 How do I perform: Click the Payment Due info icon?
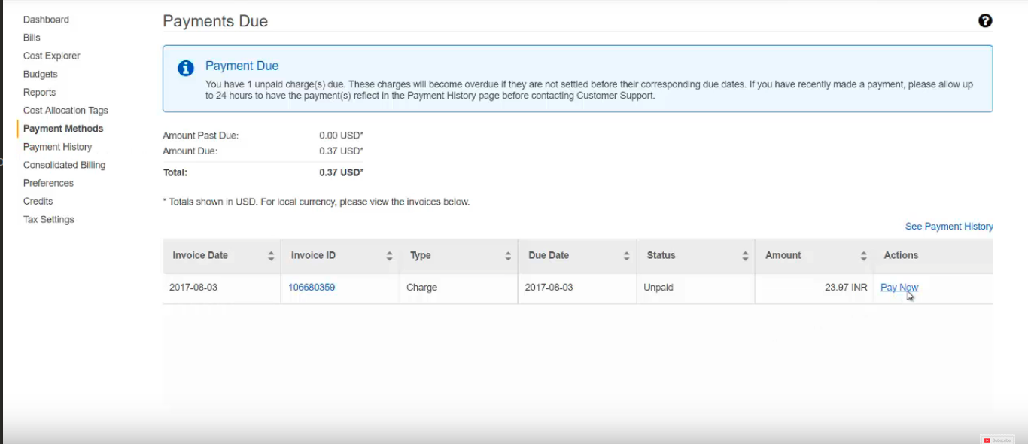185,68
